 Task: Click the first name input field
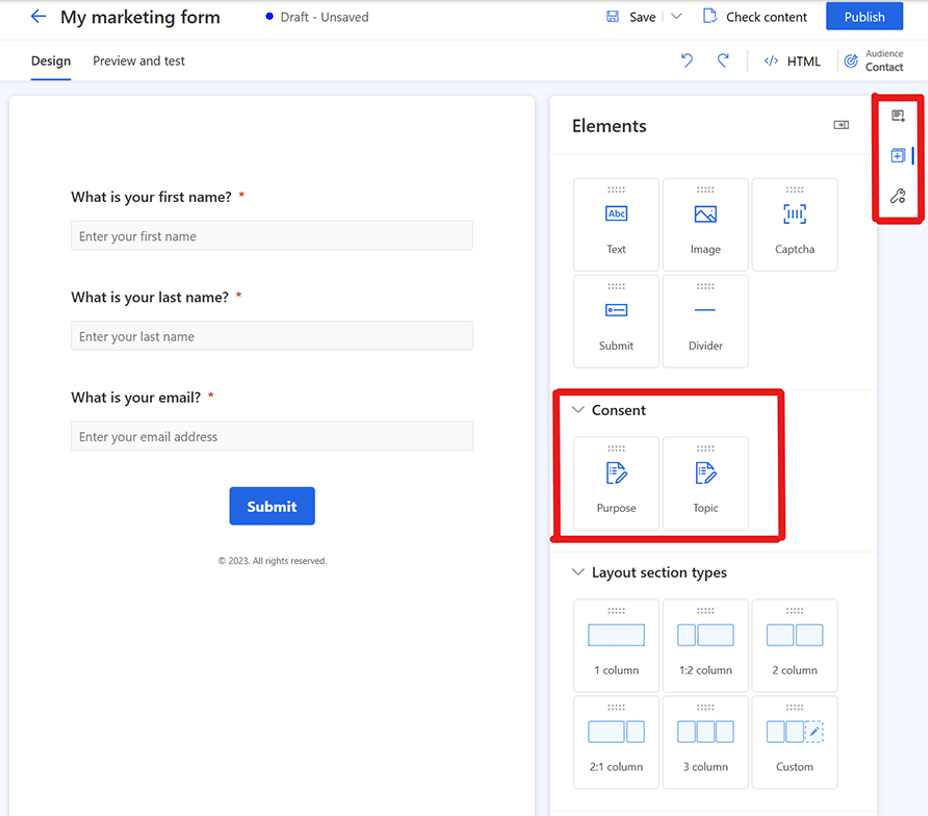[x=271, y=236]
